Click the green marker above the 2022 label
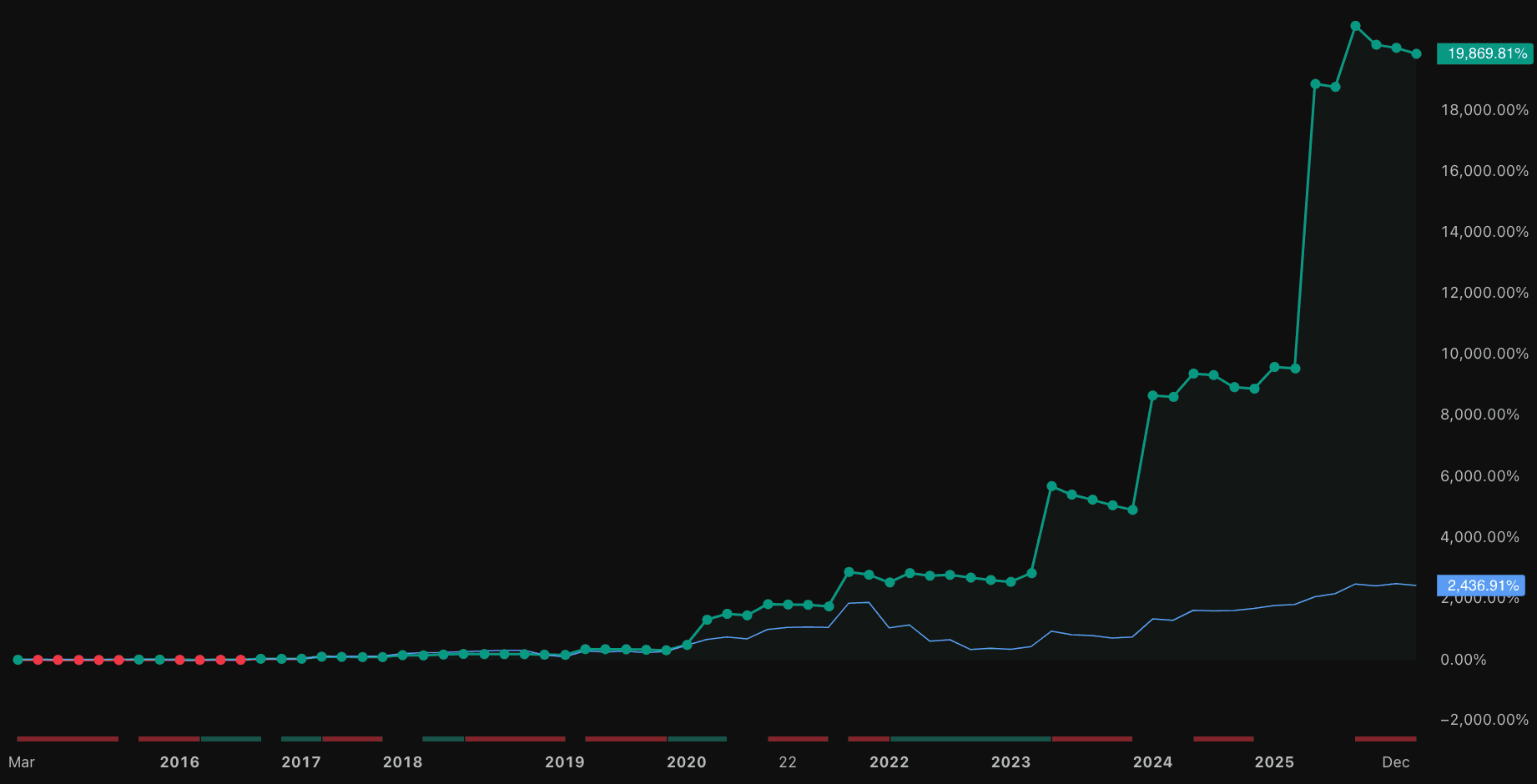The height and width of the screenshot is (784, 1537). point(889,584)
